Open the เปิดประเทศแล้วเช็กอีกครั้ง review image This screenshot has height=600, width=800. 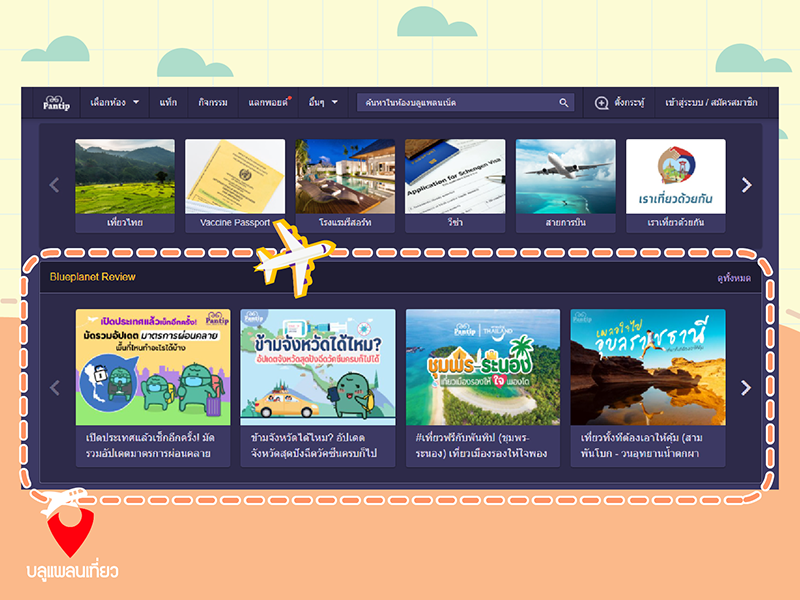153,367
